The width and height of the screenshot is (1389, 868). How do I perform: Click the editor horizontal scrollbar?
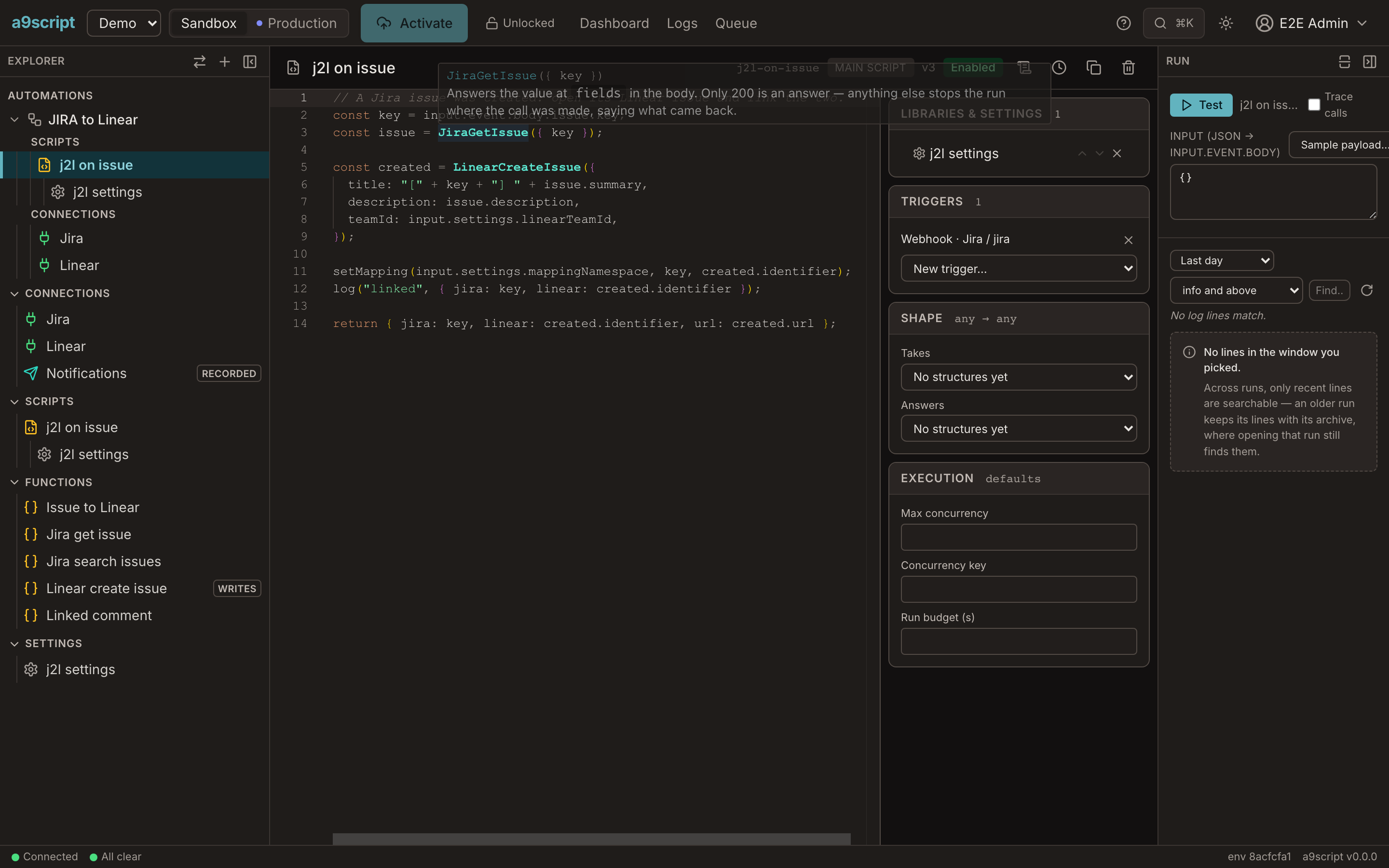point(591,839)
